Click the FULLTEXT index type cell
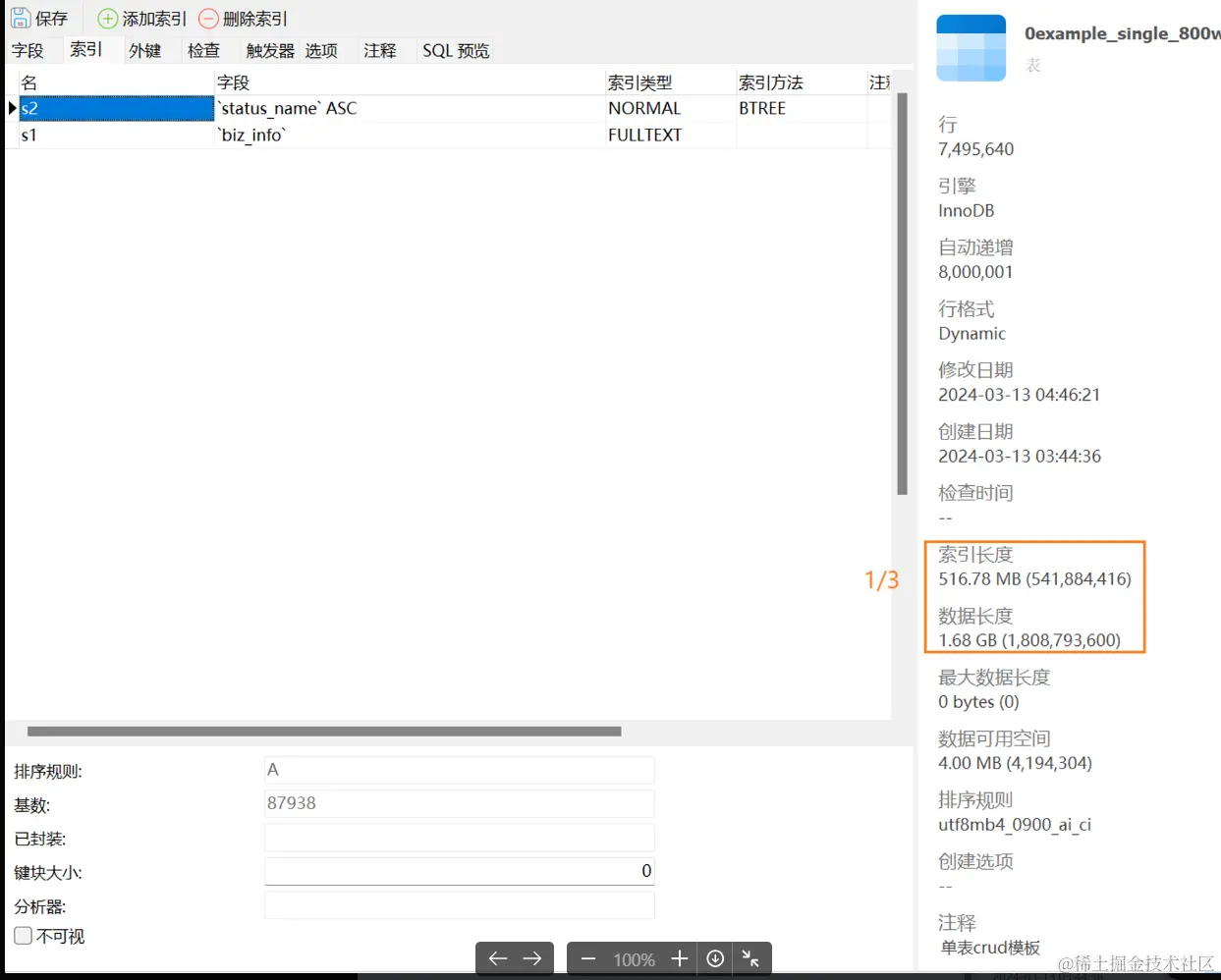 point(671,135)
